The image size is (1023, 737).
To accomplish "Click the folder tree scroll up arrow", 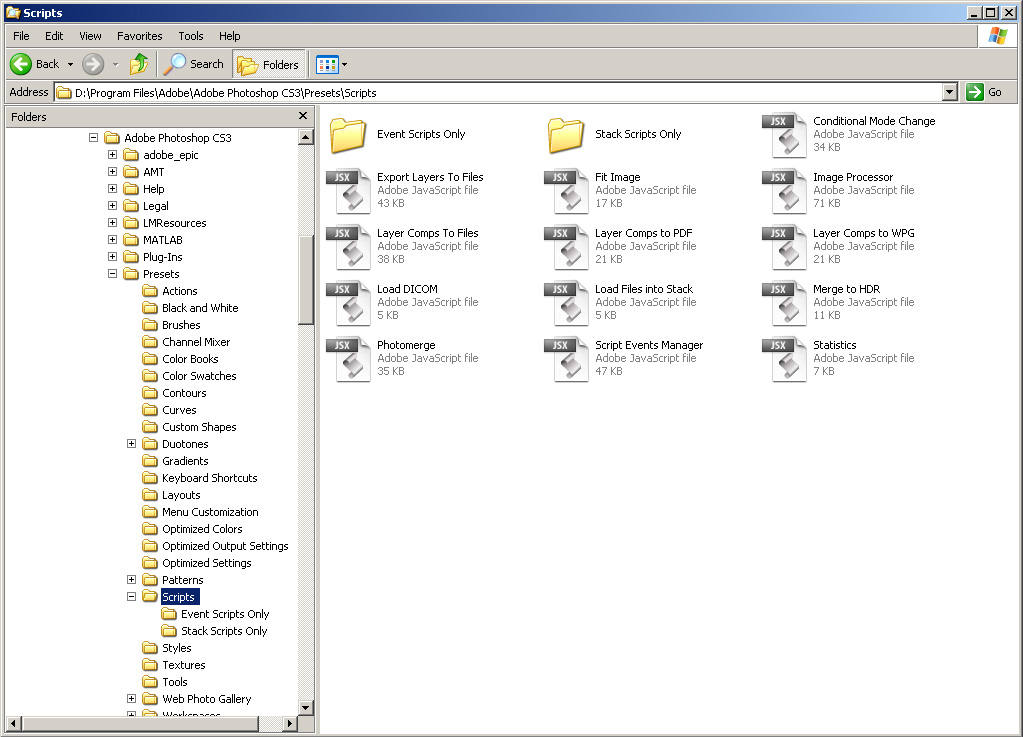I will click(x=305, y=137).
